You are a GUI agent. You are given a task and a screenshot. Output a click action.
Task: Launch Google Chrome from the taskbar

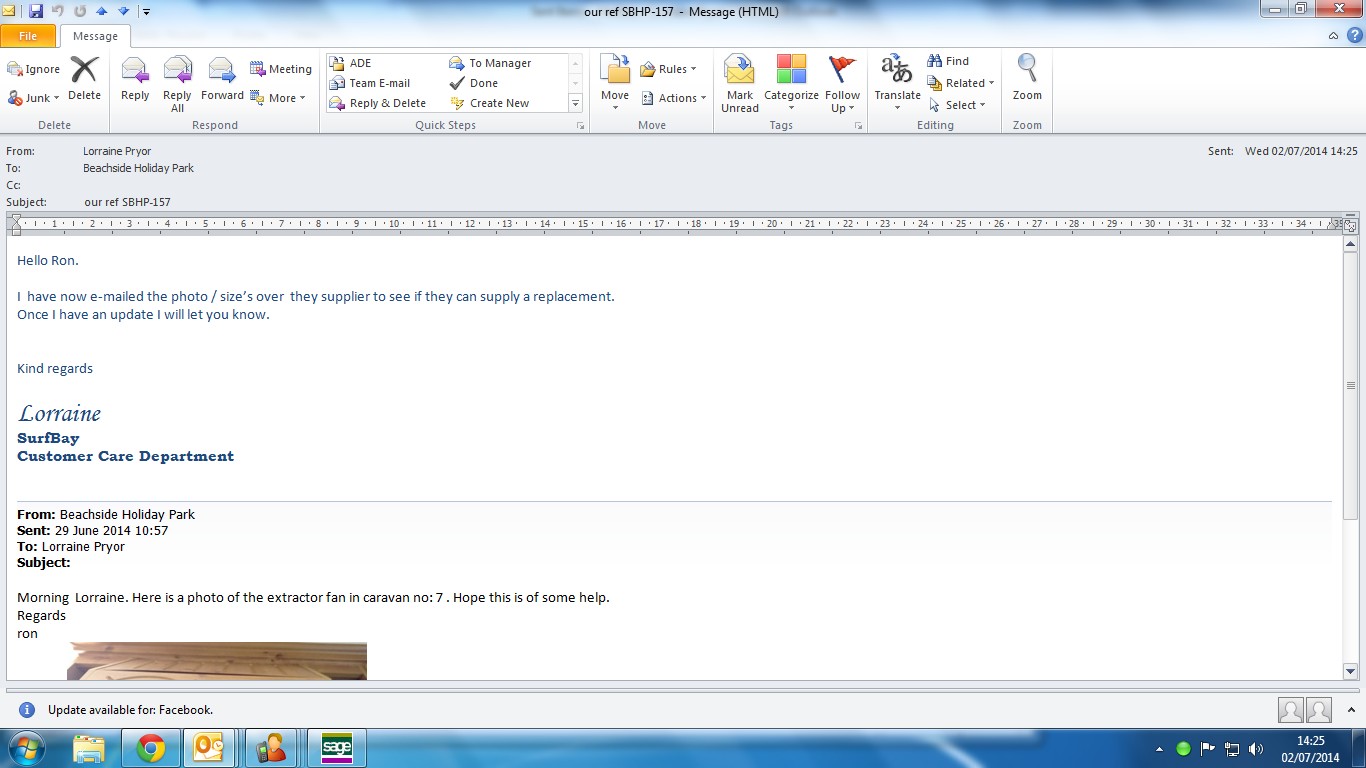151,748
